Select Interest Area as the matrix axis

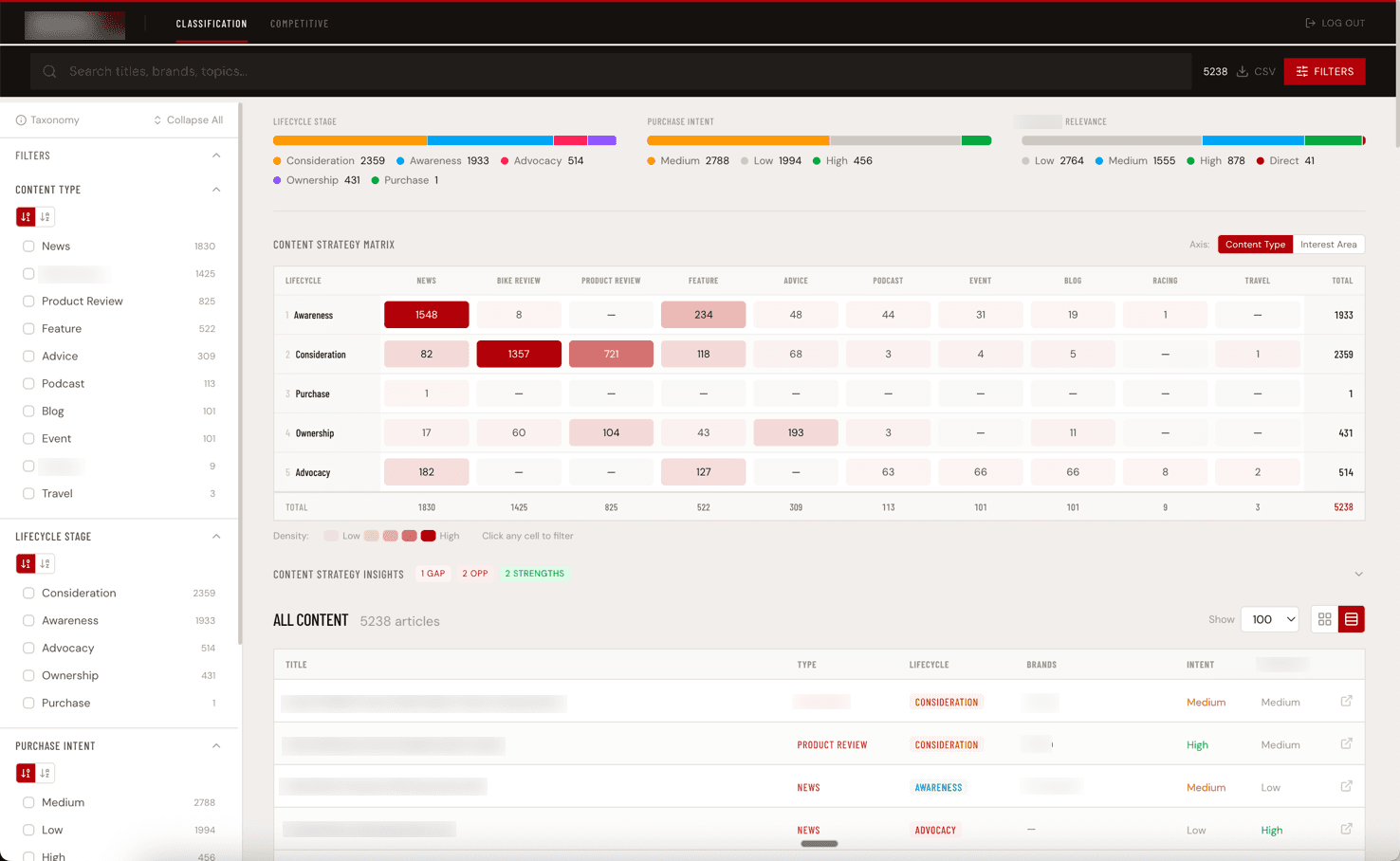1329,244
